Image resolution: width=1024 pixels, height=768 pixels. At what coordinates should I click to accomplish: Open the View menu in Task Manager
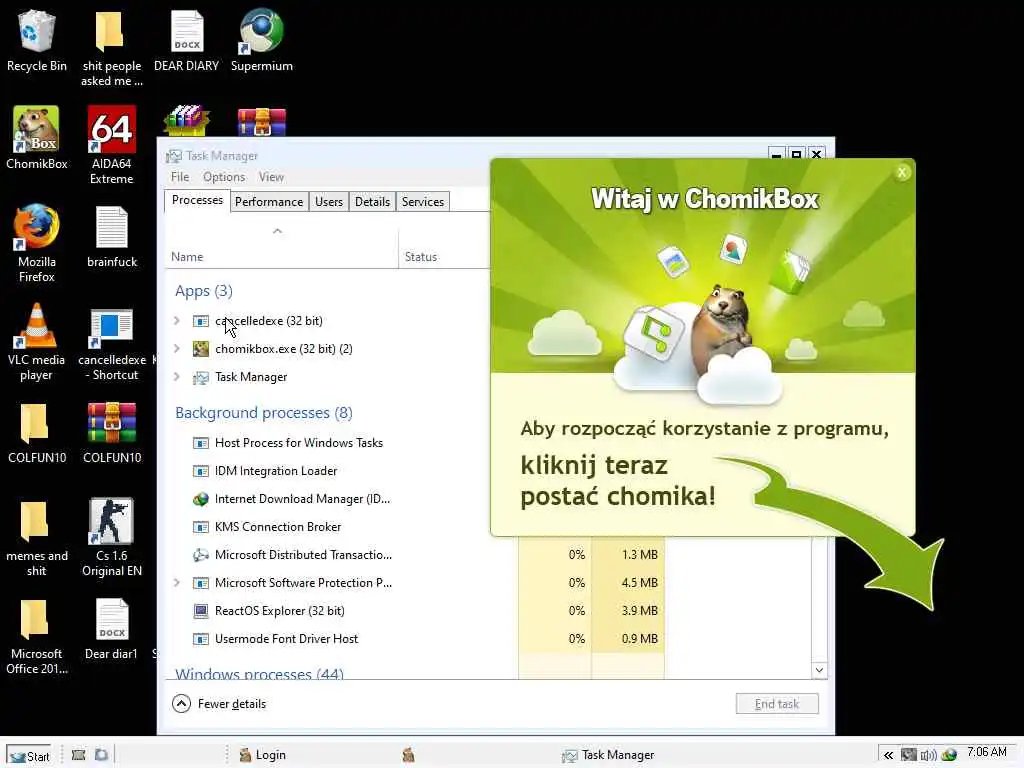tap(271, 177)
